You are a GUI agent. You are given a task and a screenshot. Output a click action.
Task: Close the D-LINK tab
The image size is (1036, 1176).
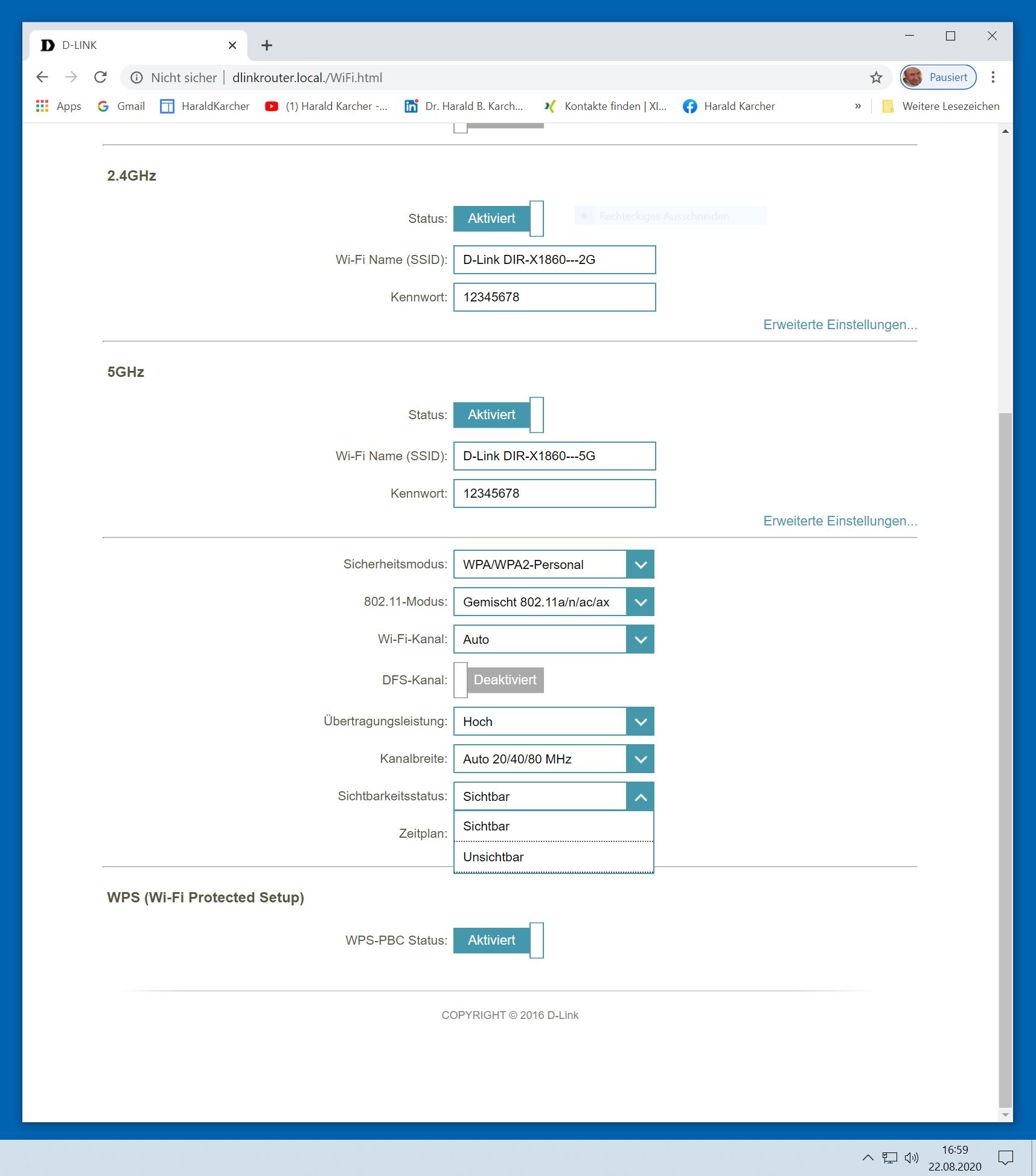click(232, 45)
